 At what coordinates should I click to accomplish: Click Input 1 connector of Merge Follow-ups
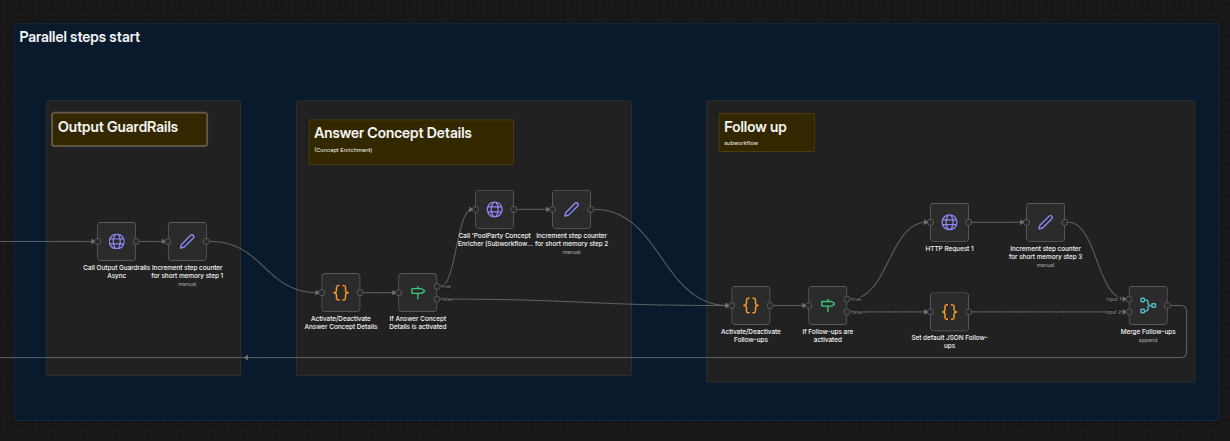tap(1128, 298)
